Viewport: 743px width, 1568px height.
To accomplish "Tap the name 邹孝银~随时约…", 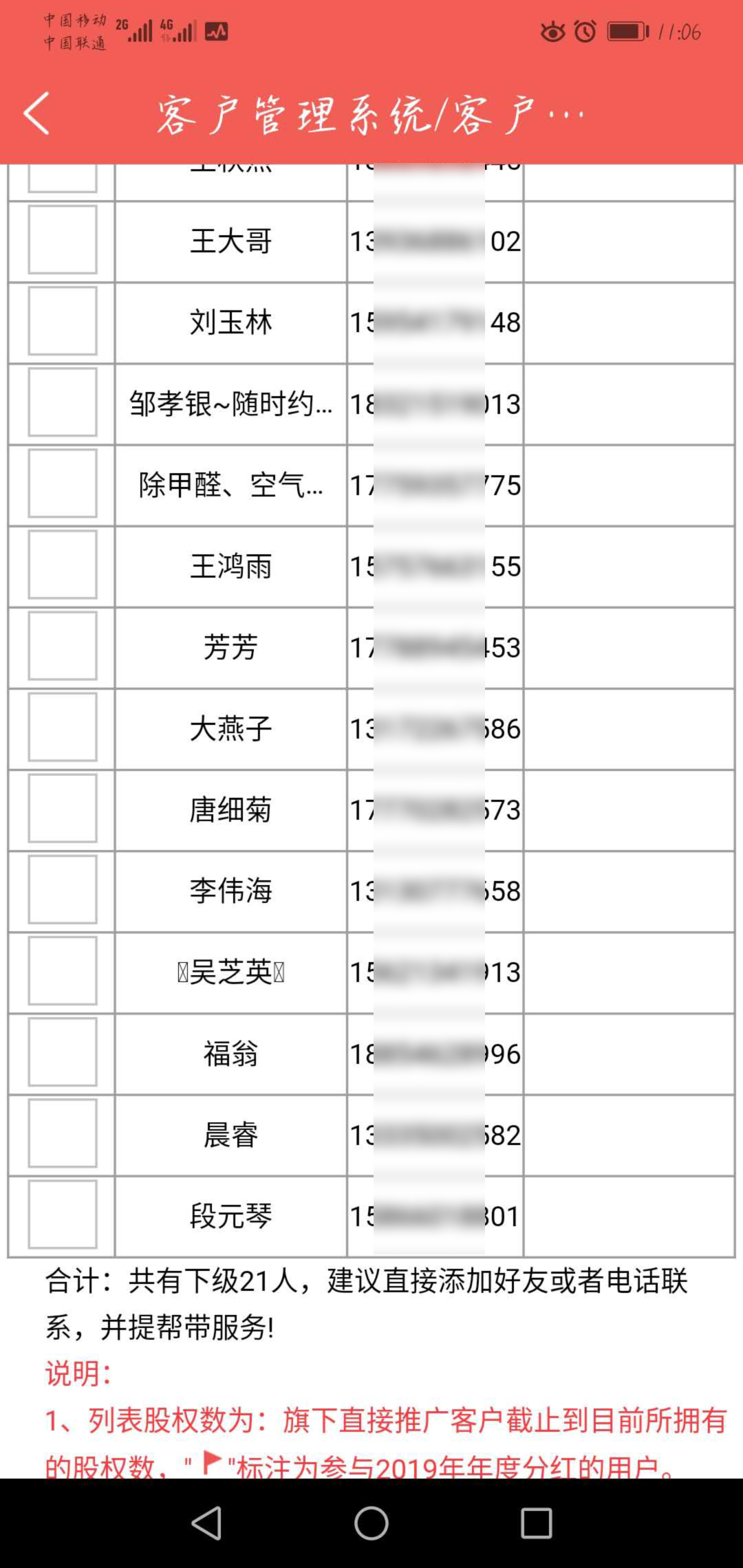I will coord(231,404).
